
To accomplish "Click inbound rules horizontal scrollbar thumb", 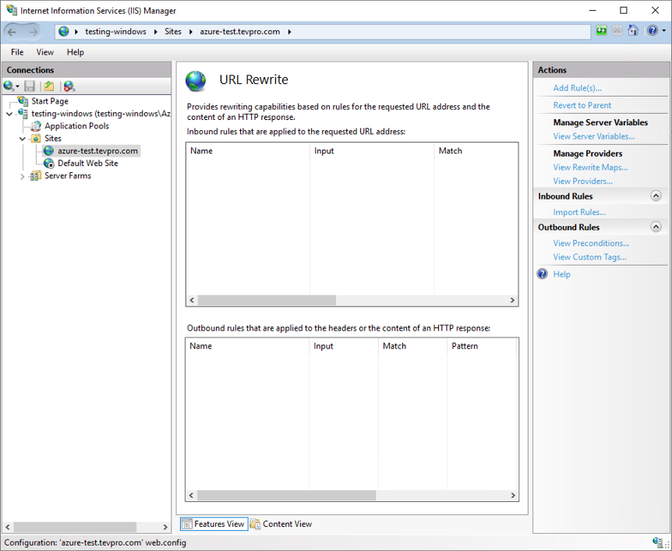I will (x=267, y=300).
